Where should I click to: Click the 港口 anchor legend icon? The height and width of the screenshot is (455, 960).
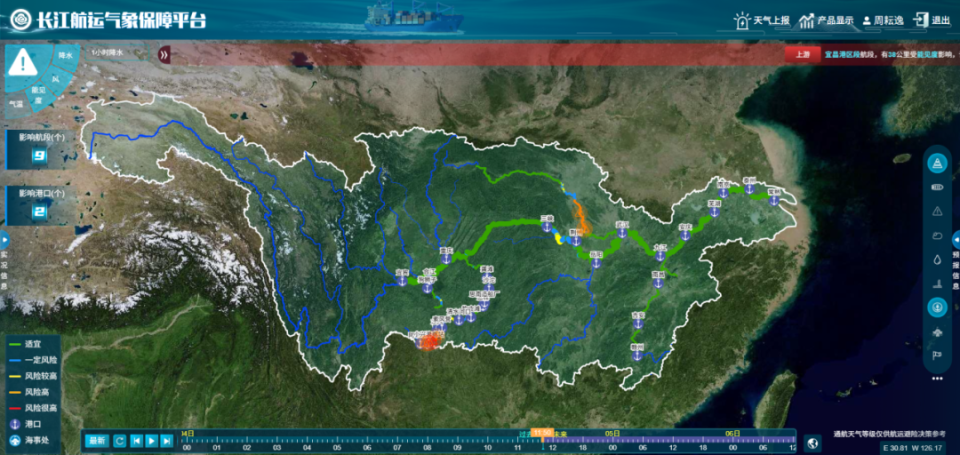(15, 424)
